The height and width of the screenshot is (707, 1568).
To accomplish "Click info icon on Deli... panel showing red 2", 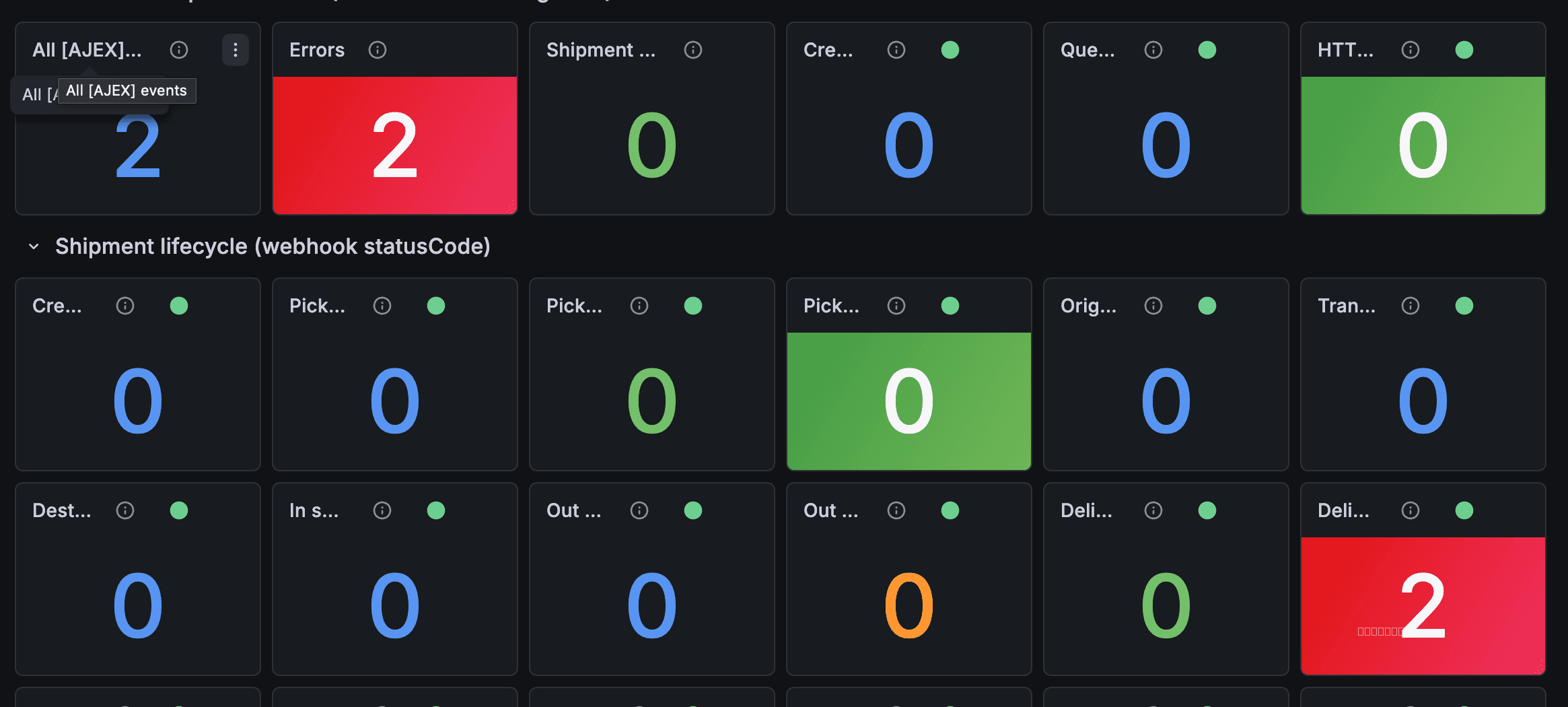I will (1411, 510).
